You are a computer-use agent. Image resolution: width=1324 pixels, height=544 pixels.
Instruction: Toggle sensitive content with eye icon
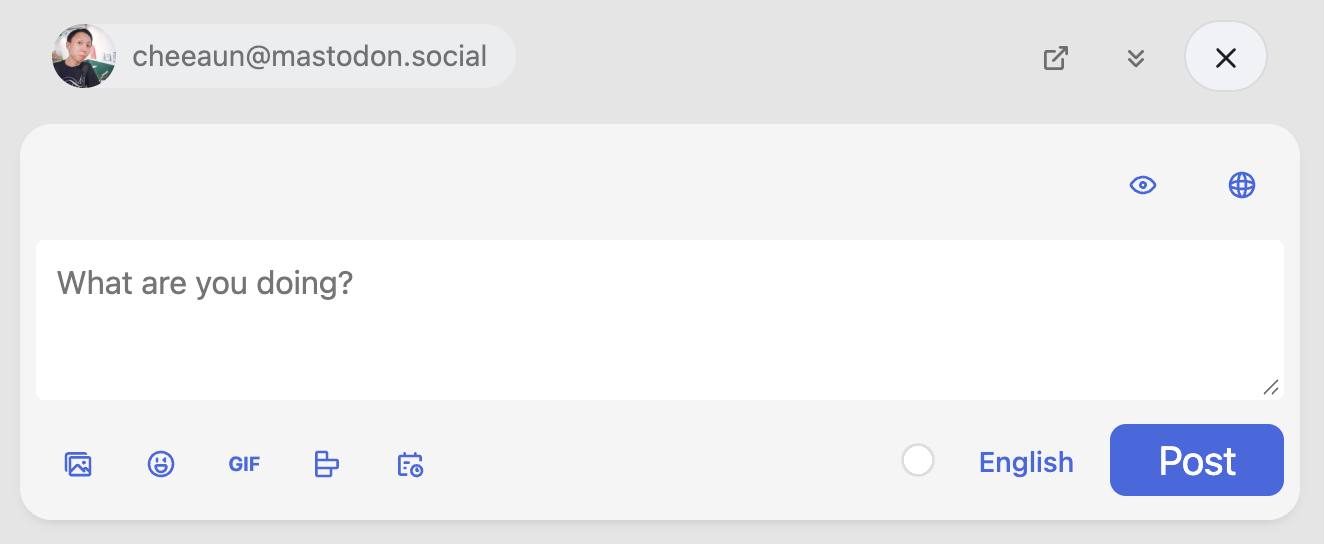[1143, 185]
